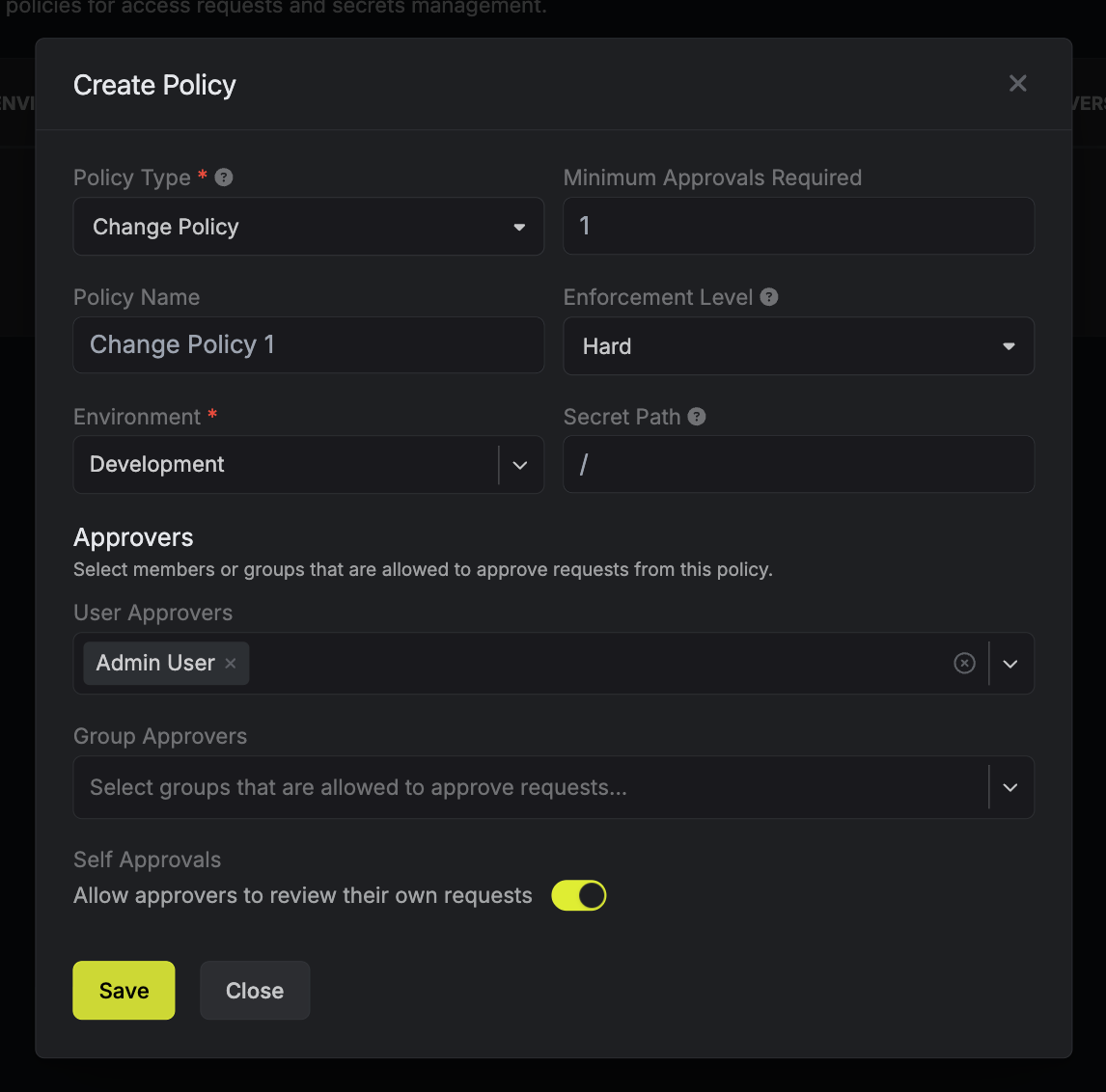Screen dimensions: 1106x1092
Task: Click the Approvers section heading
Action: [x=133, y=538]
